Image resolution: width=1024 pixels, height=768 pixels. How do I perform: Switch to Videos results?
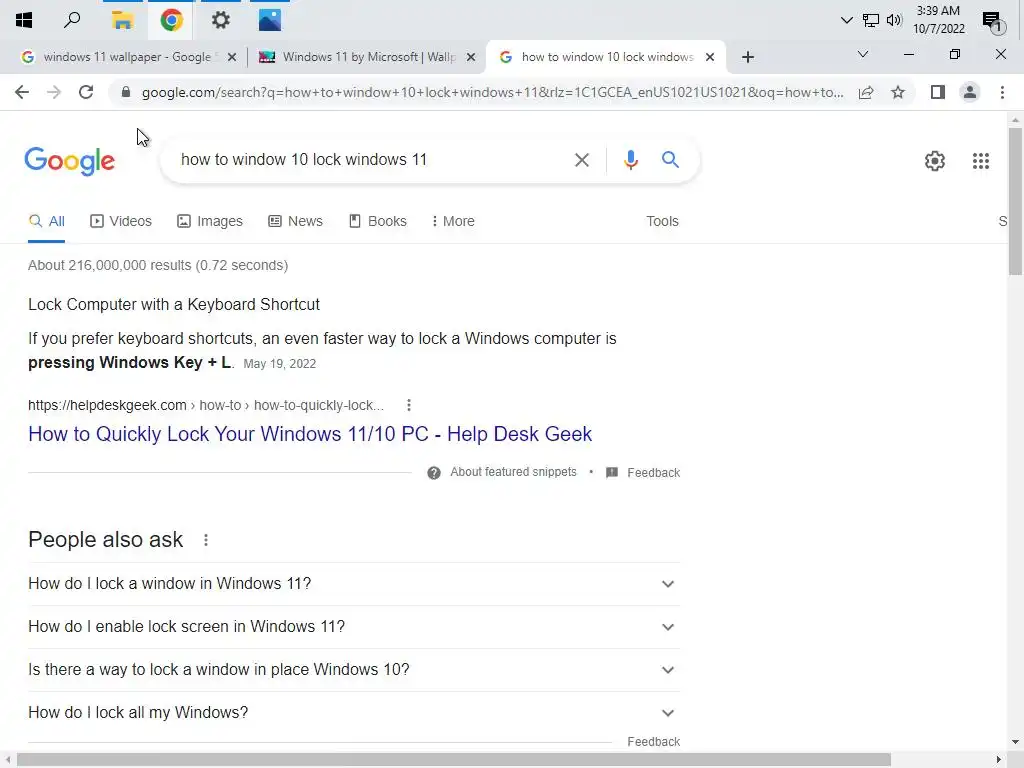click(x=121, y=221)
